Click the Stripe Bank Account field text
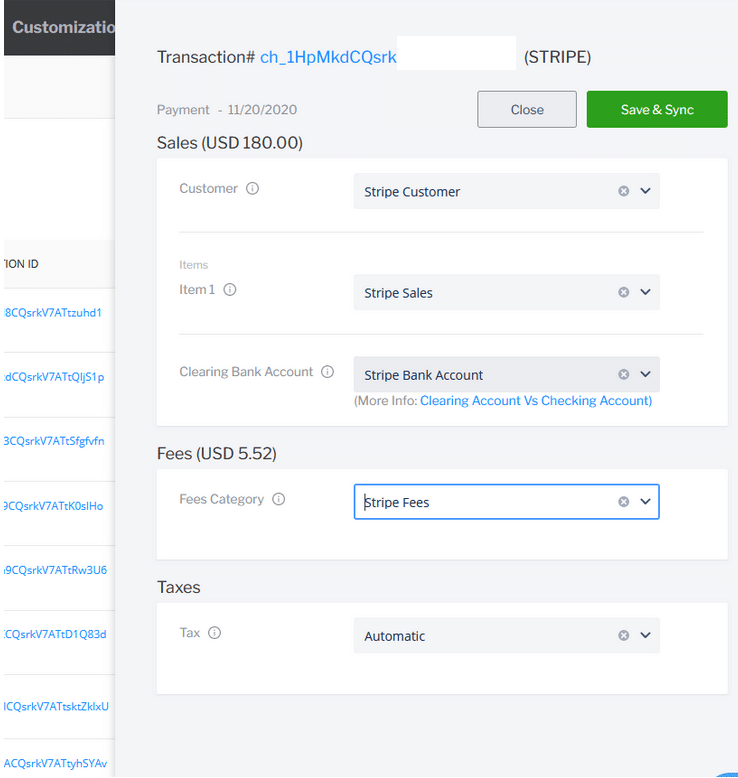The width and height of the screenshot is (738, 778). coord(423,375)
